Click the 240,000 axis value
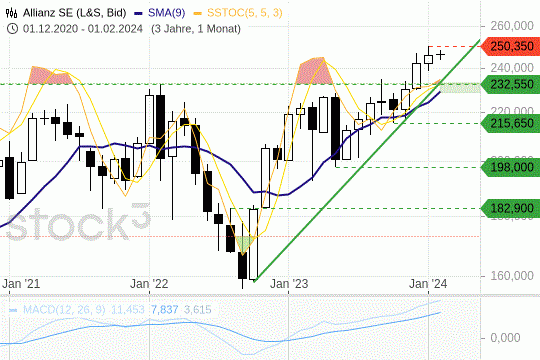 512,68
